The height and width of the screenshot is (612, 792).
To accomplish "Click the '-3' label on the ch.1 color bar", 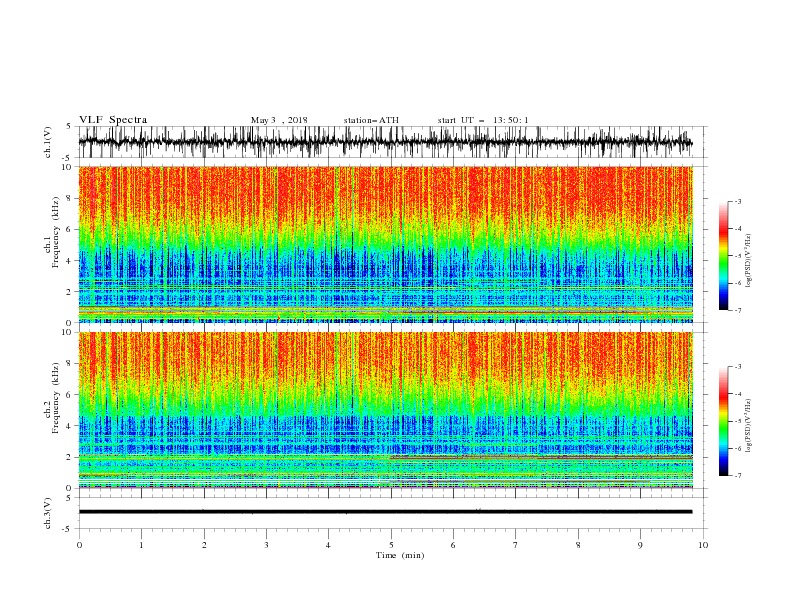I will [x=738, y=201].
